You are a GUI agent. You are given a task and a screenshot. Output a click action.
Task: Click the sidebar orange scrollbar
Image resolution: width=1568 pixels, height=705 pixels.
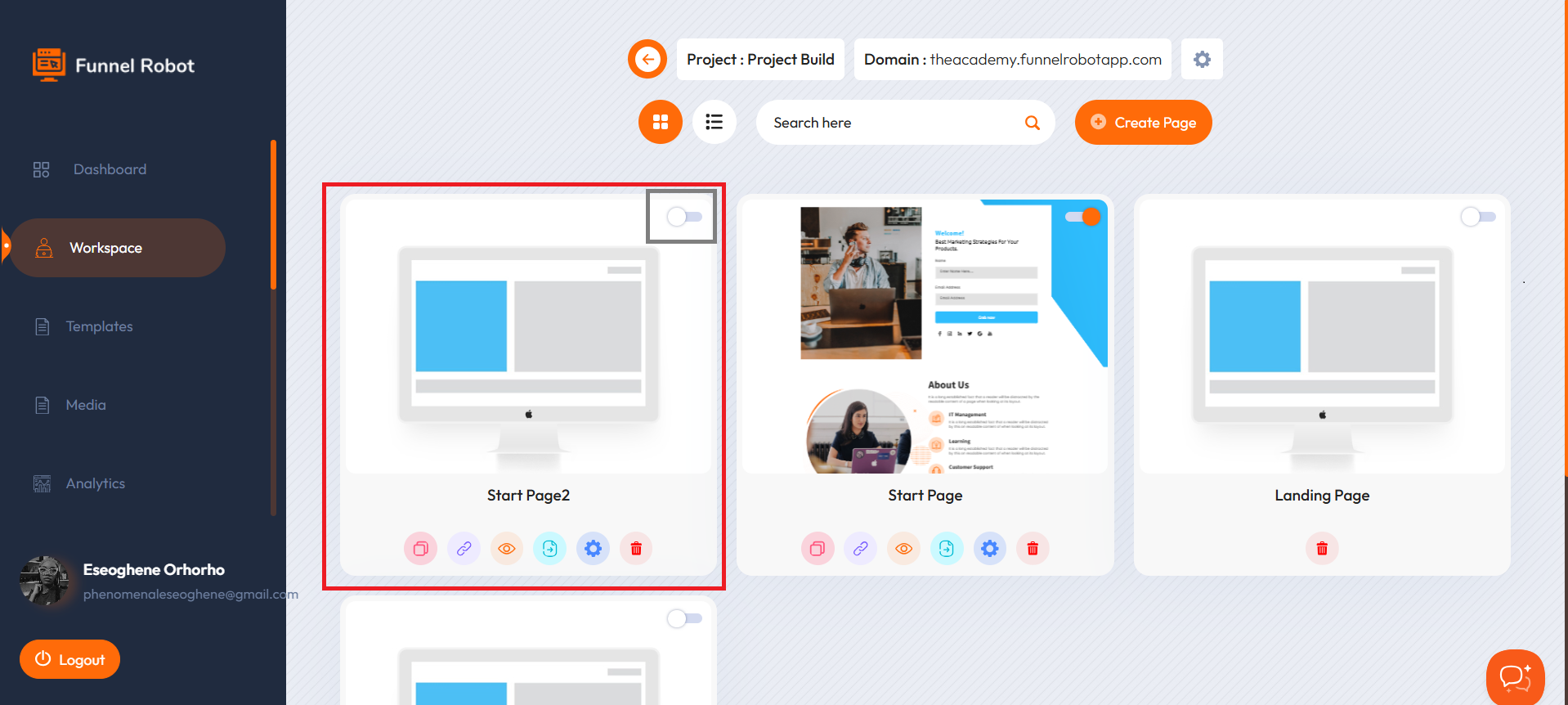(x=273, y=215)
